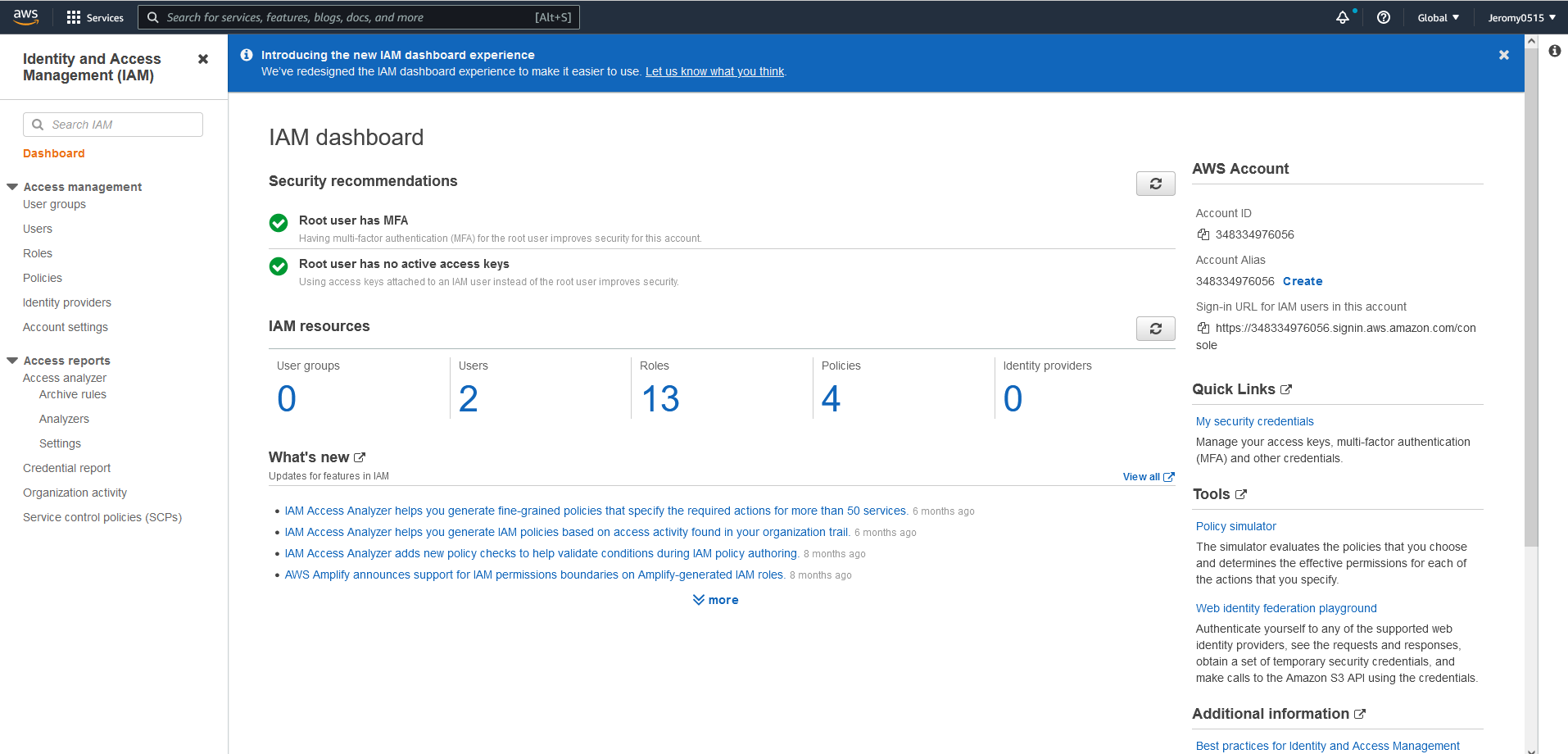This screenshot has height=754, width=1568.
Task: Open news about organization trail policies
Action: 567,532
